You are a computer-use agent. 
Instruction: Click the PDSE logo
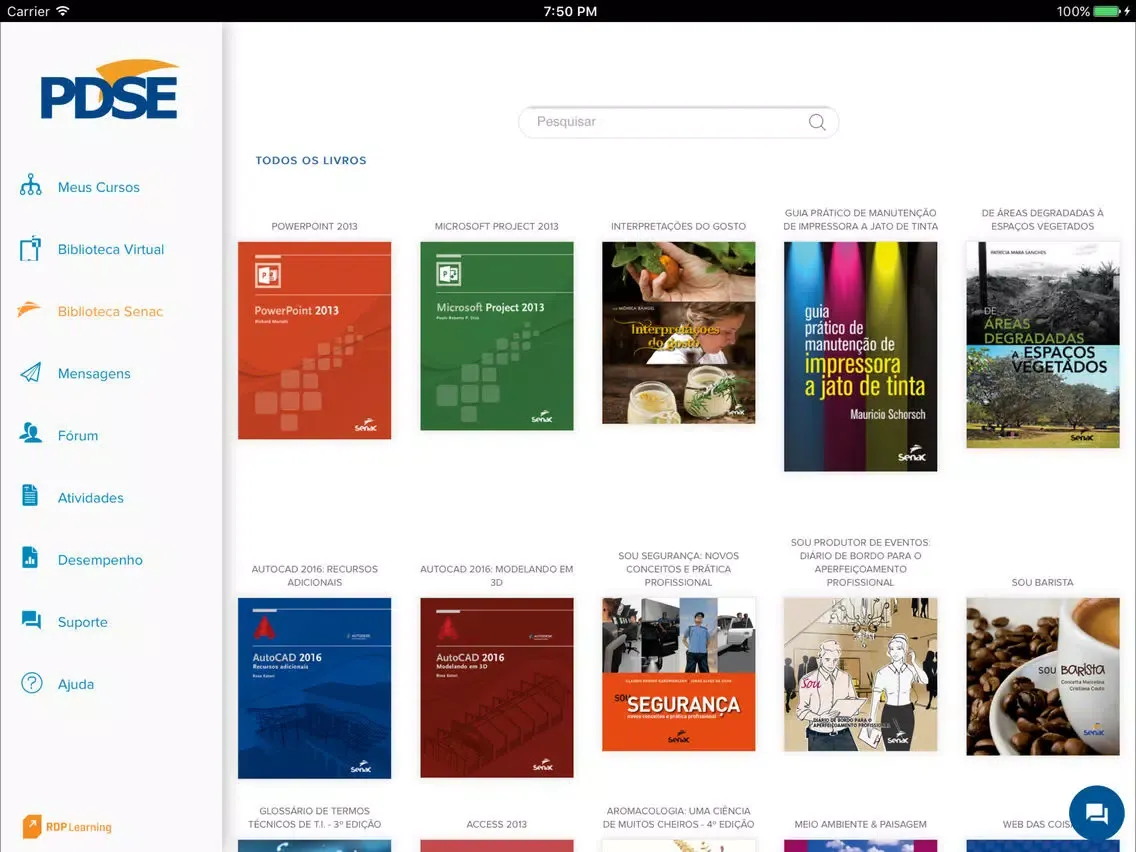[x=109, y=90]
